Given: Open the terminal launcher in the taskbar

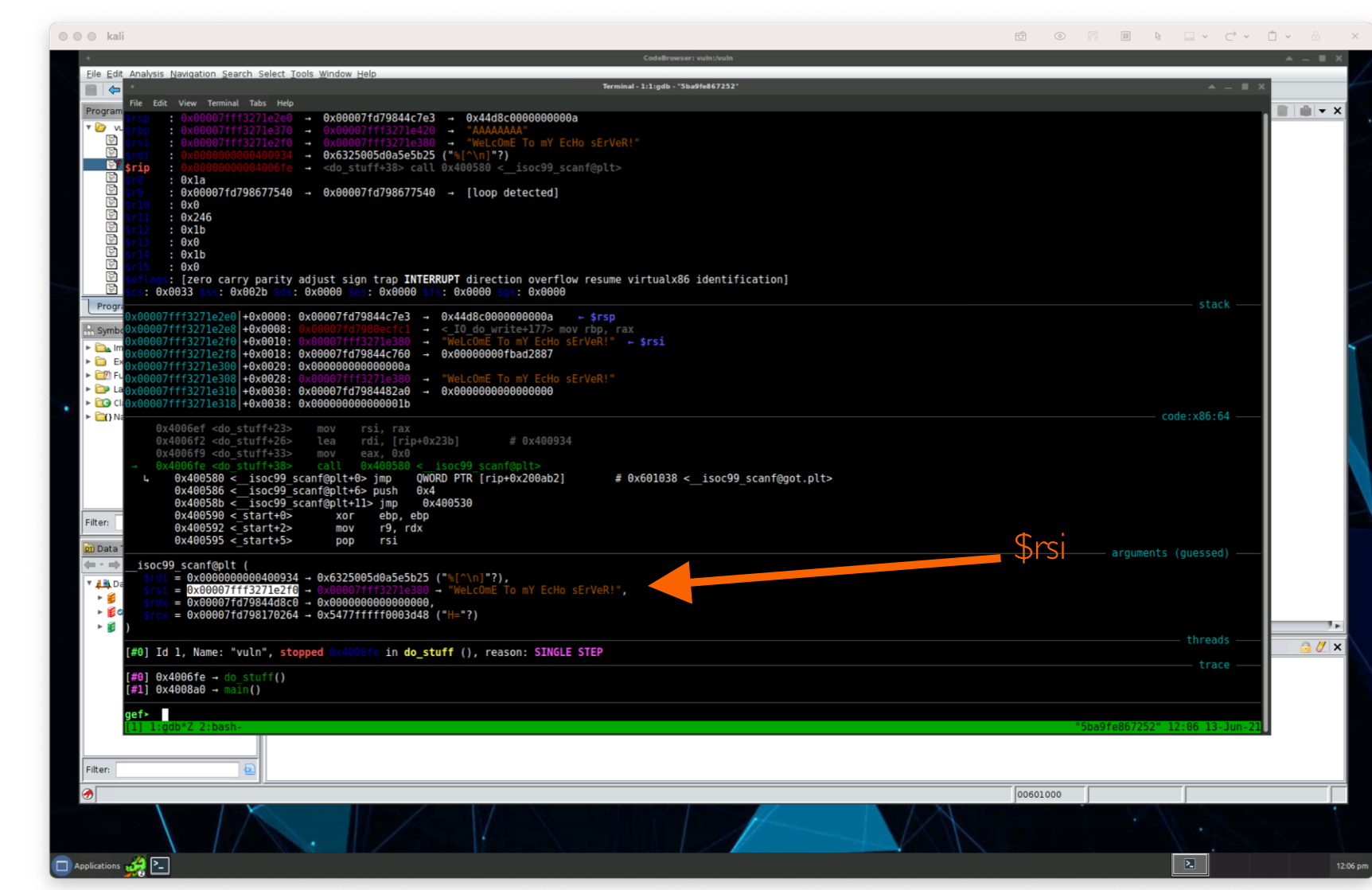Looking at the screenshot, I should (x=160, y=865).
